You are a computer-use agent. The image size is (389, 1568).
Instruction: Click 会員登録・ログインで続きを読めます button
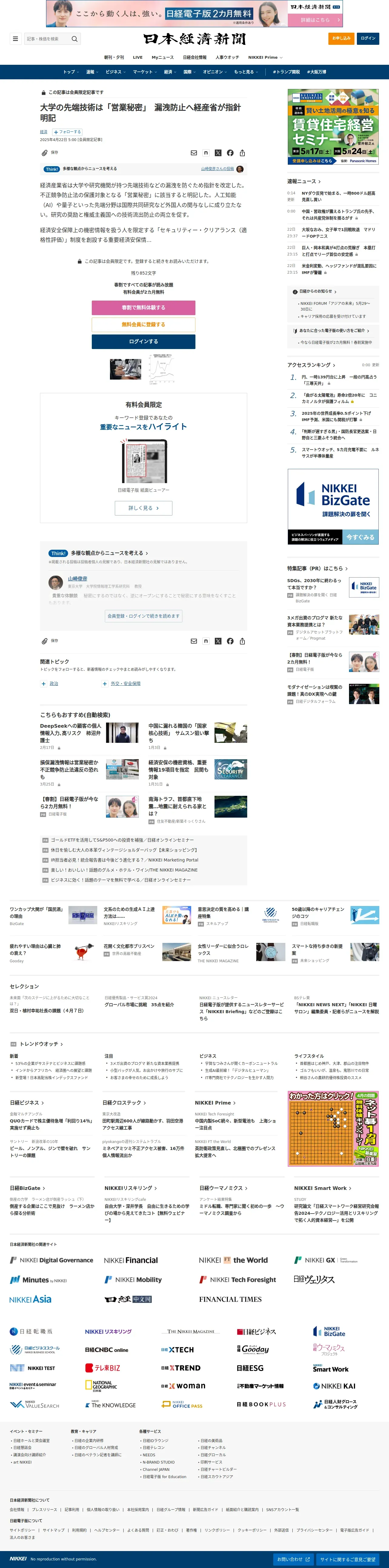pyautogui.click(x=144, y=616)
